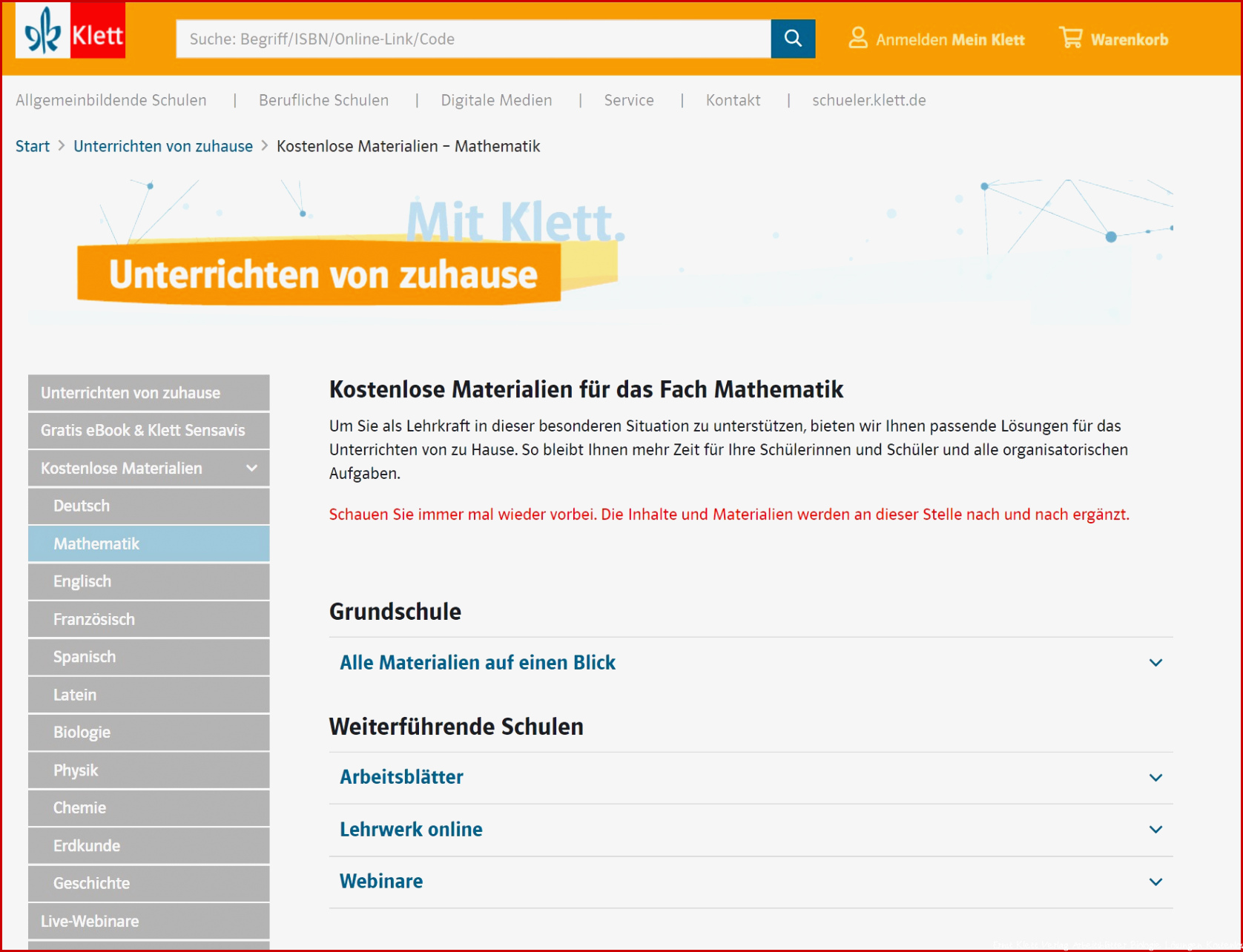Viewport: 1243px width, 952px height.
Task: Click Unterrichten von zuhause breadcrumb
Action: pos(163,146)
